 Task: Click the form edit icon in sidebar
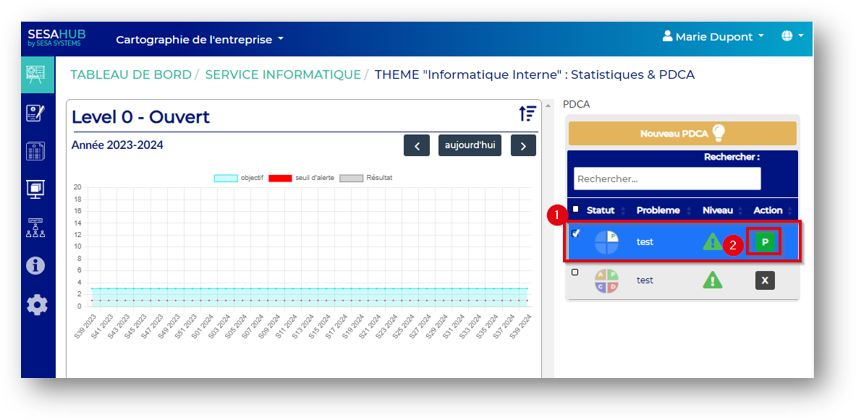[x=37, y=113]
